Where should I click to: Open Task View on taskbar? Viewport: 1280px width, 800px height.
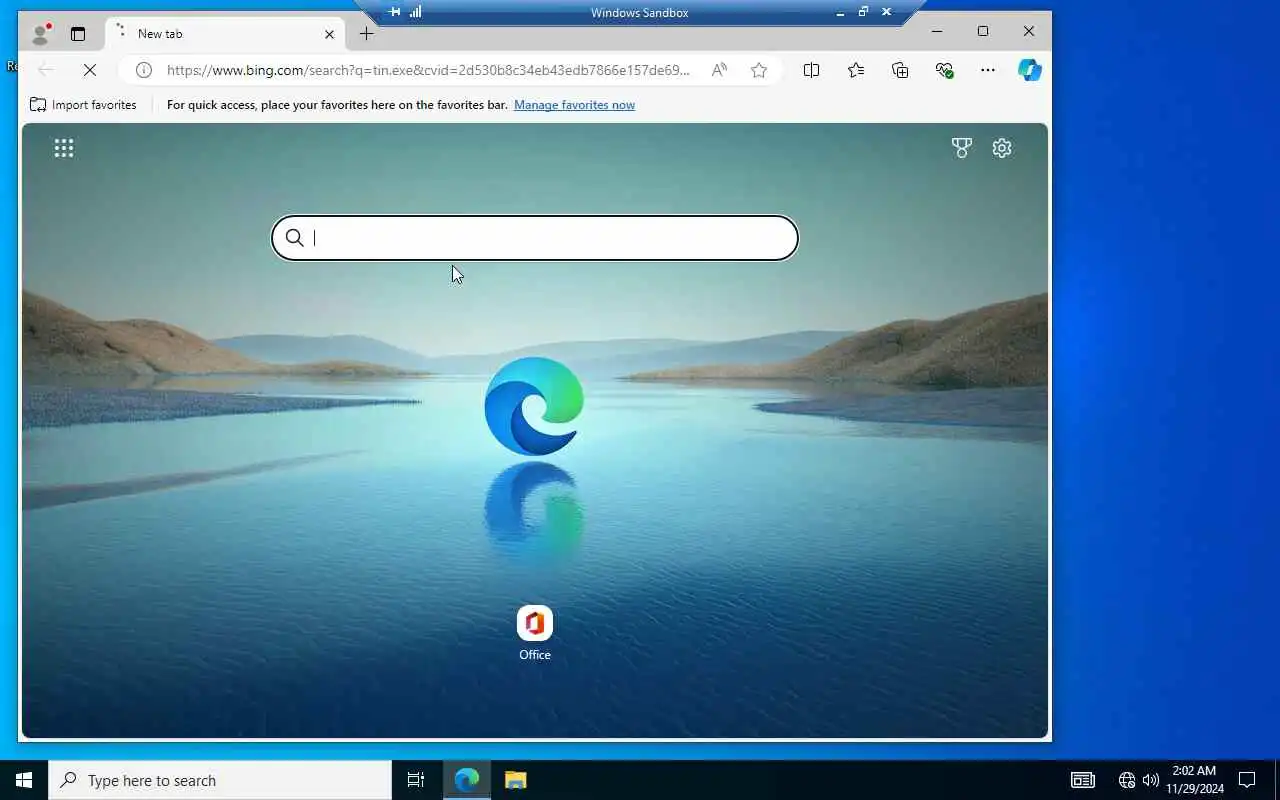(x=416, y=780)
